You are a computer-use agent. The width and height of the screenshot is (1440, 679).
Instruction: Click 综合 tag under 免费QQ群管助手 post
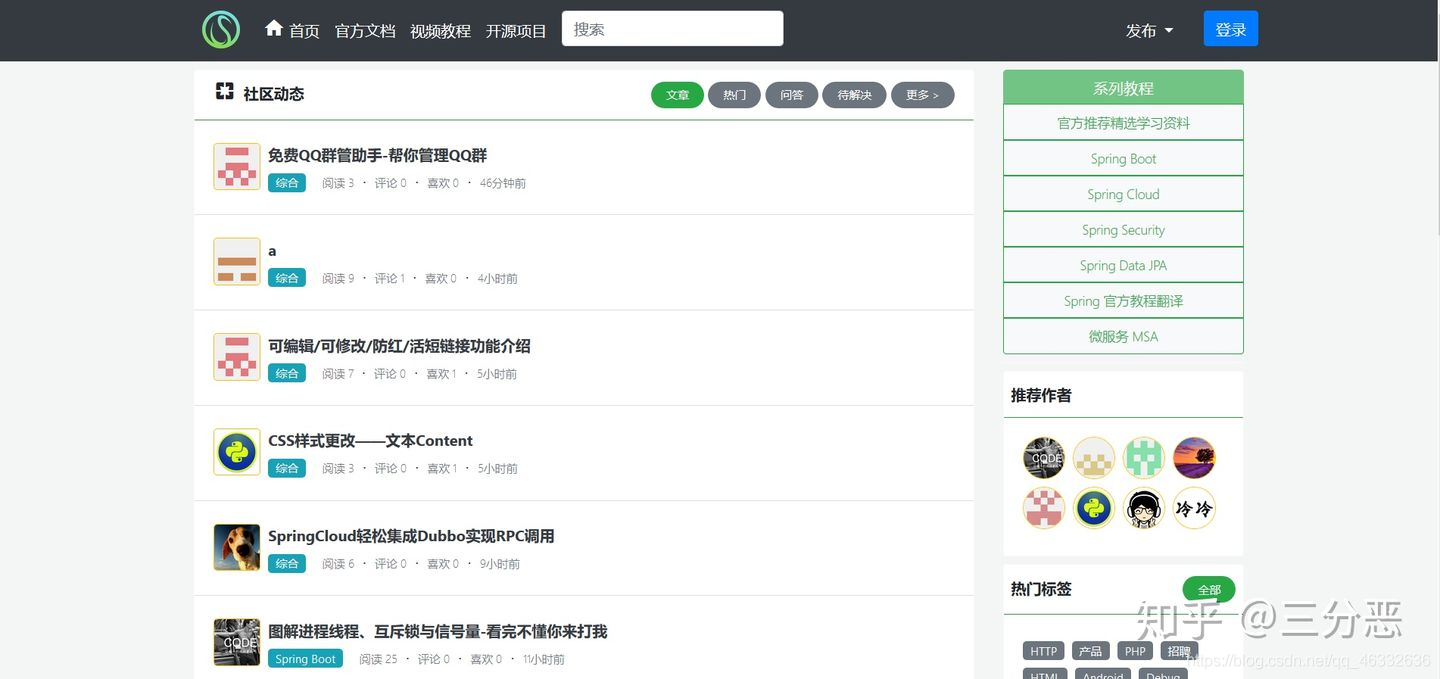287,183
